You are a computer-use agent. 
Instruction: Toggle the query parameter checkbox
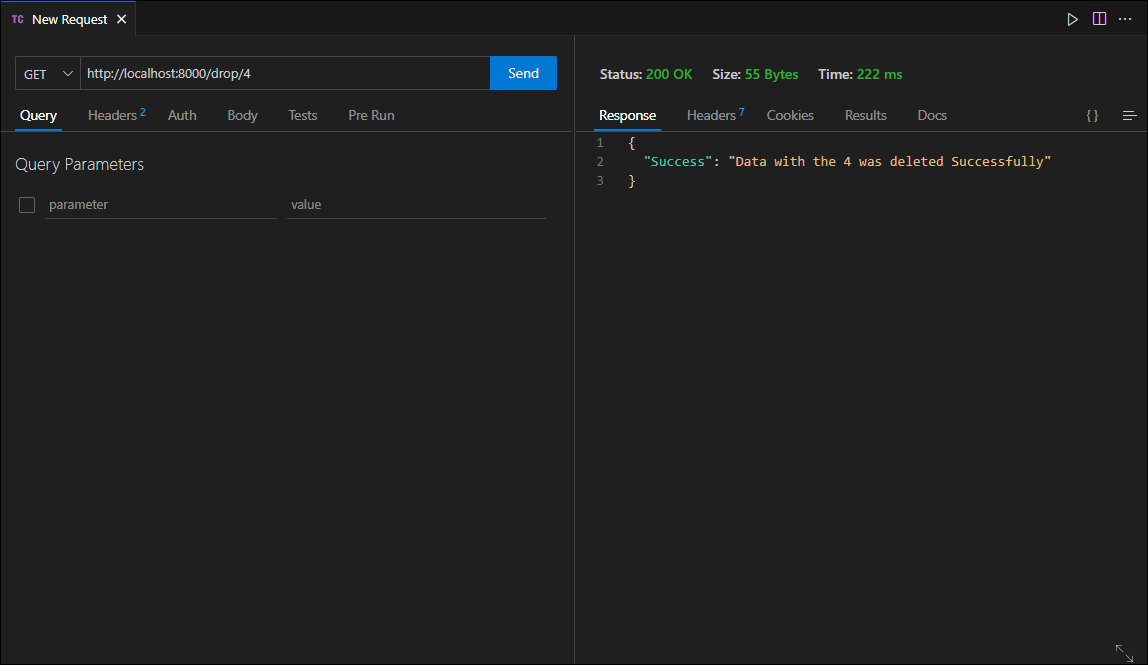pos(27,205)
